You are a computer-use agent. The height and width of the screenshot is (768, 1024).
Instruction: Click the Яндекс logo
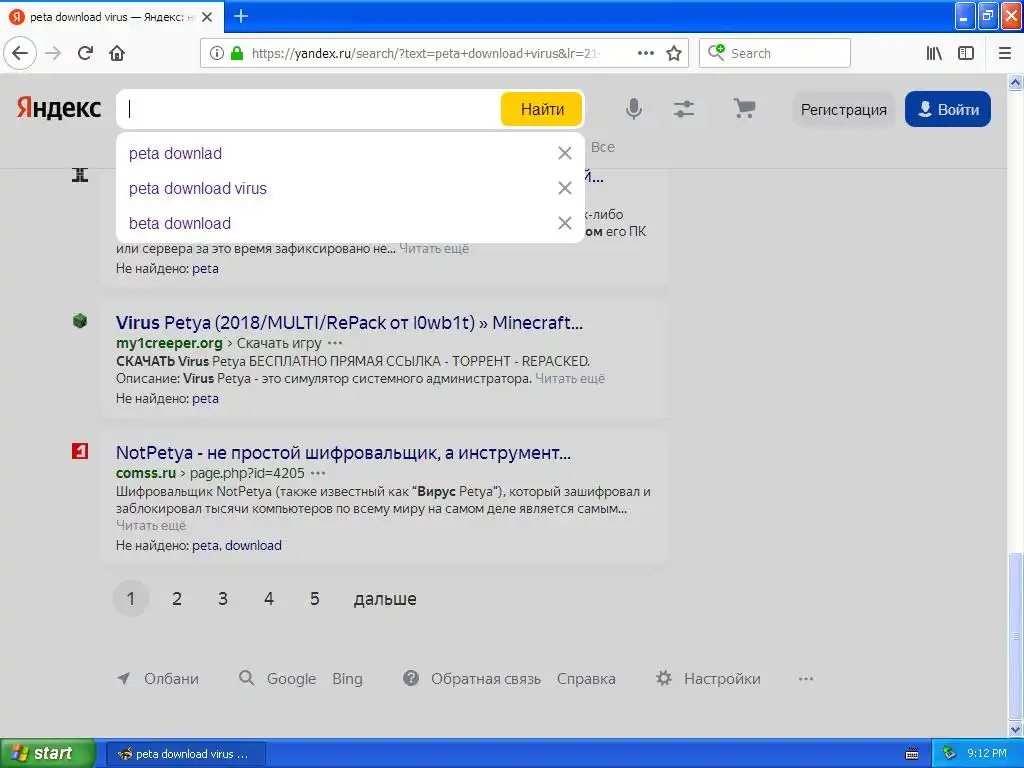(x=59, y=108)
